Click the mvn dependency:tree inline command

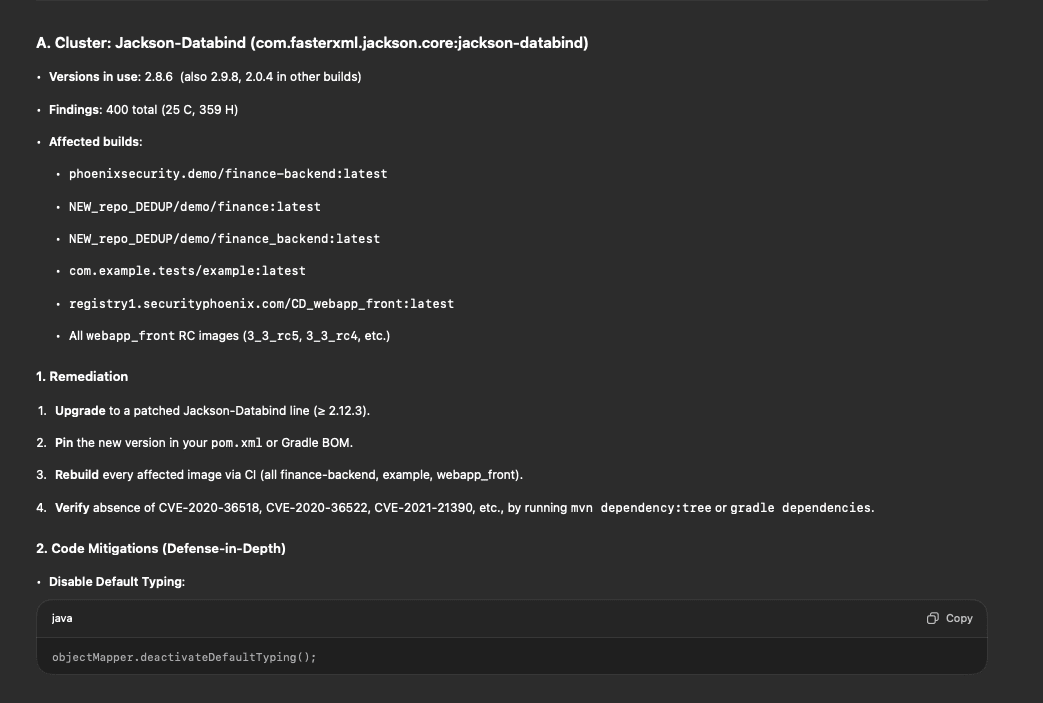641,508
